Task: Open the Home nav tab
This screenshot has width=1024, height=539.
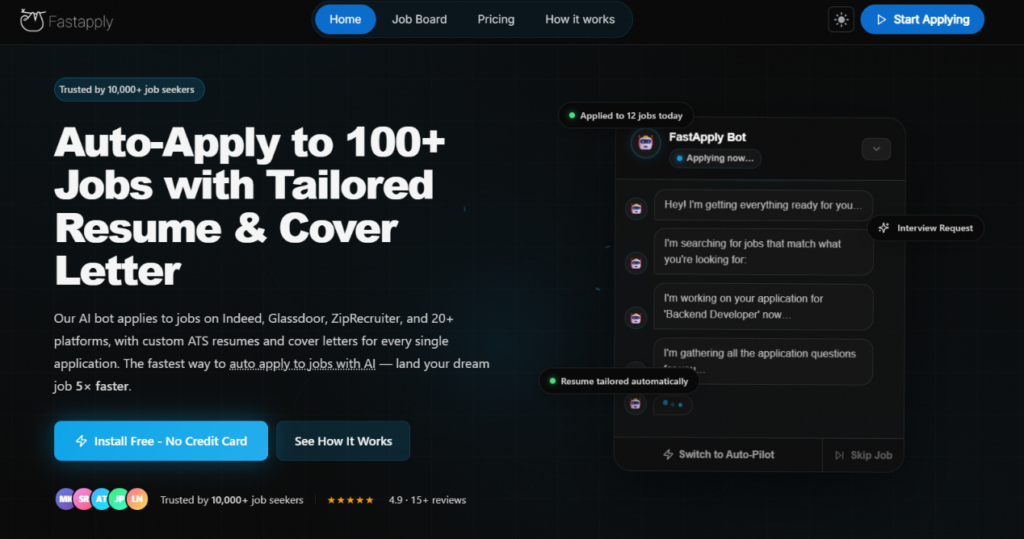Action: click(345, 20)
